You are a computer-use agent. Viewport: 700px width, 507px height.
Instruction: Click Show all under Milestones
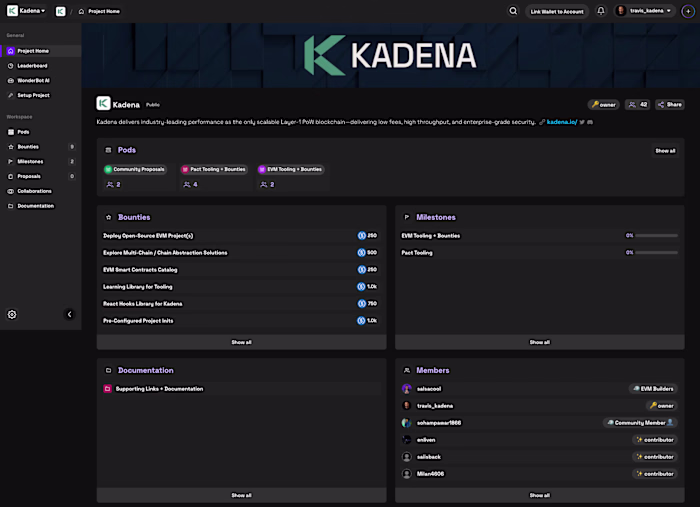point(540,342)
